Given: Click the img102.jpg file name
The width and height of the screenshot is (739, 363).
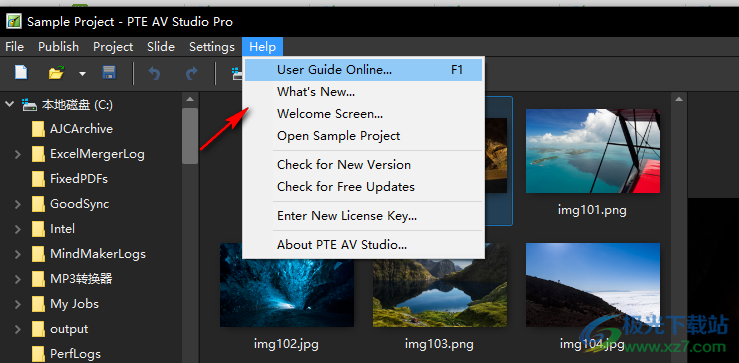Looking at the screenshot, I should pyautogui.click(x=287, y=344).
